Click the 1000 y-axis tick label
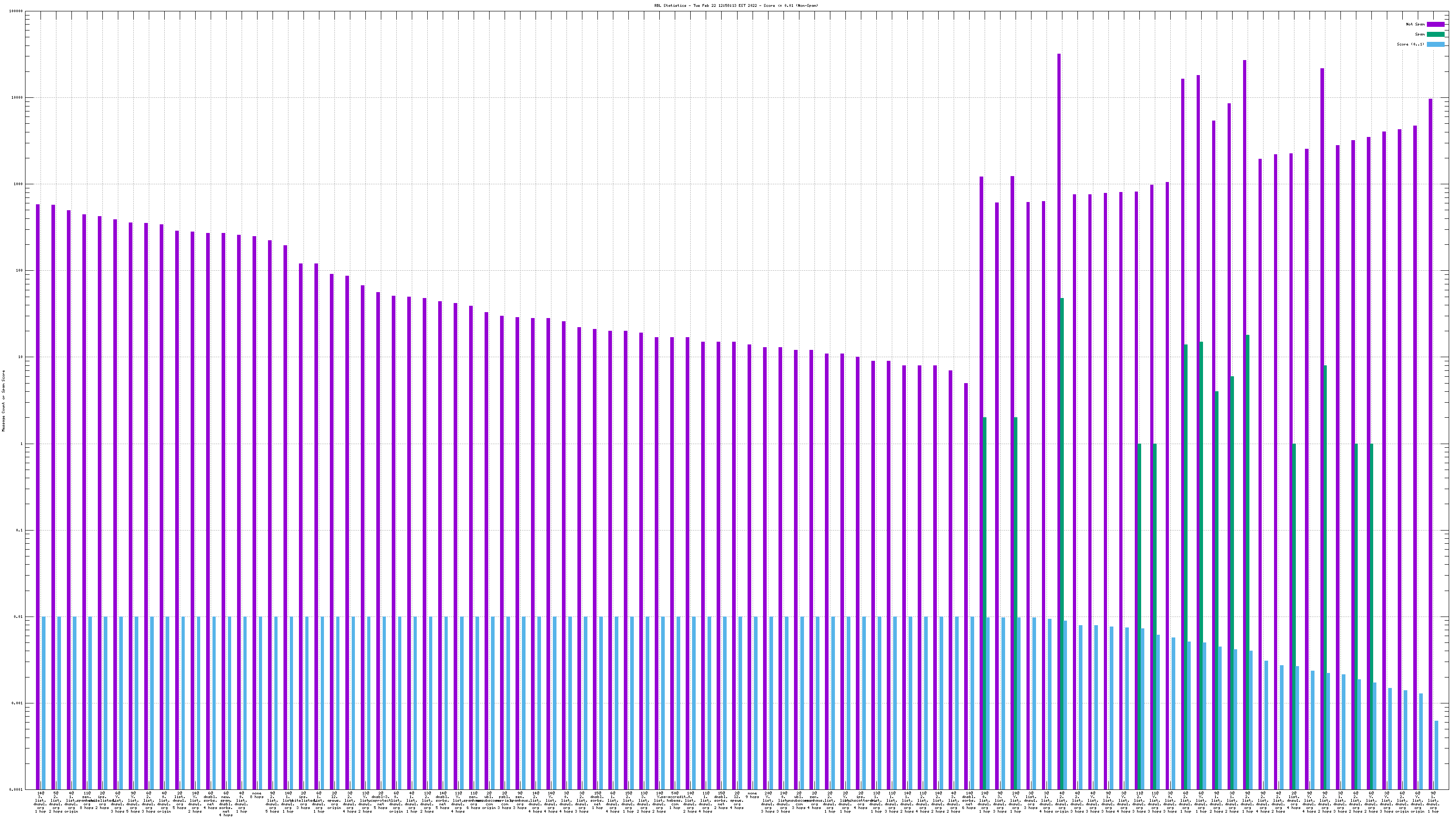 pos(18,184)
